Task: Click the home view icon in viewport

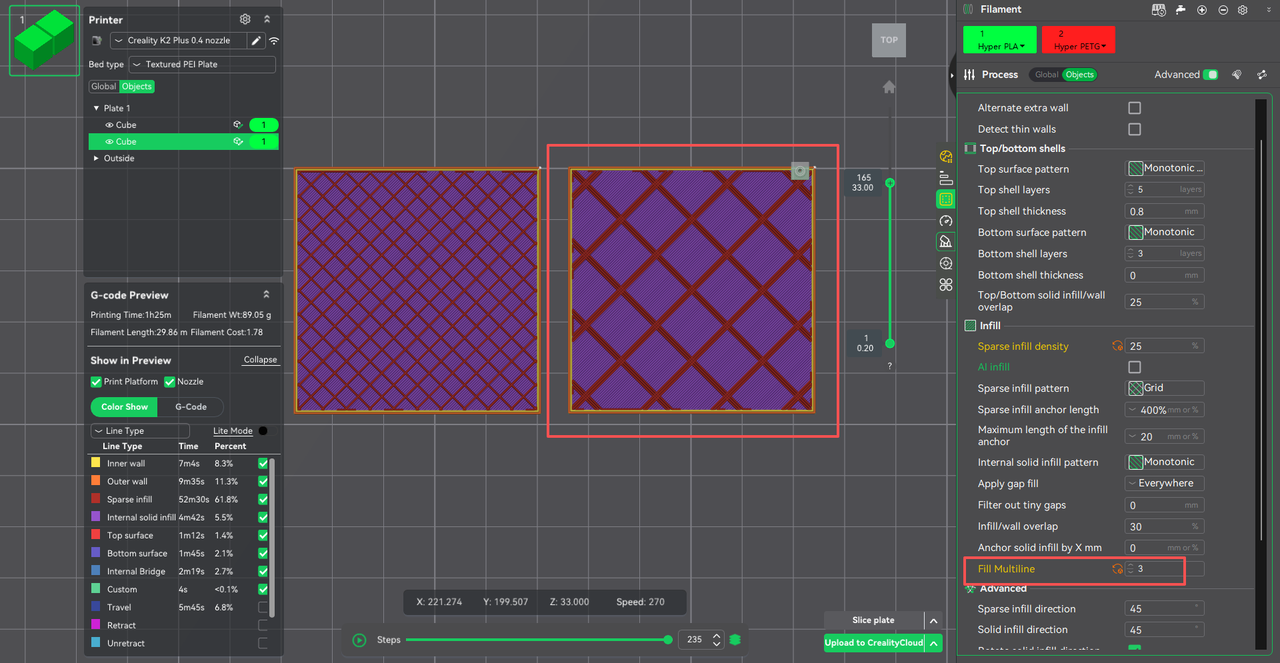Action: click(x=888, y=87)
